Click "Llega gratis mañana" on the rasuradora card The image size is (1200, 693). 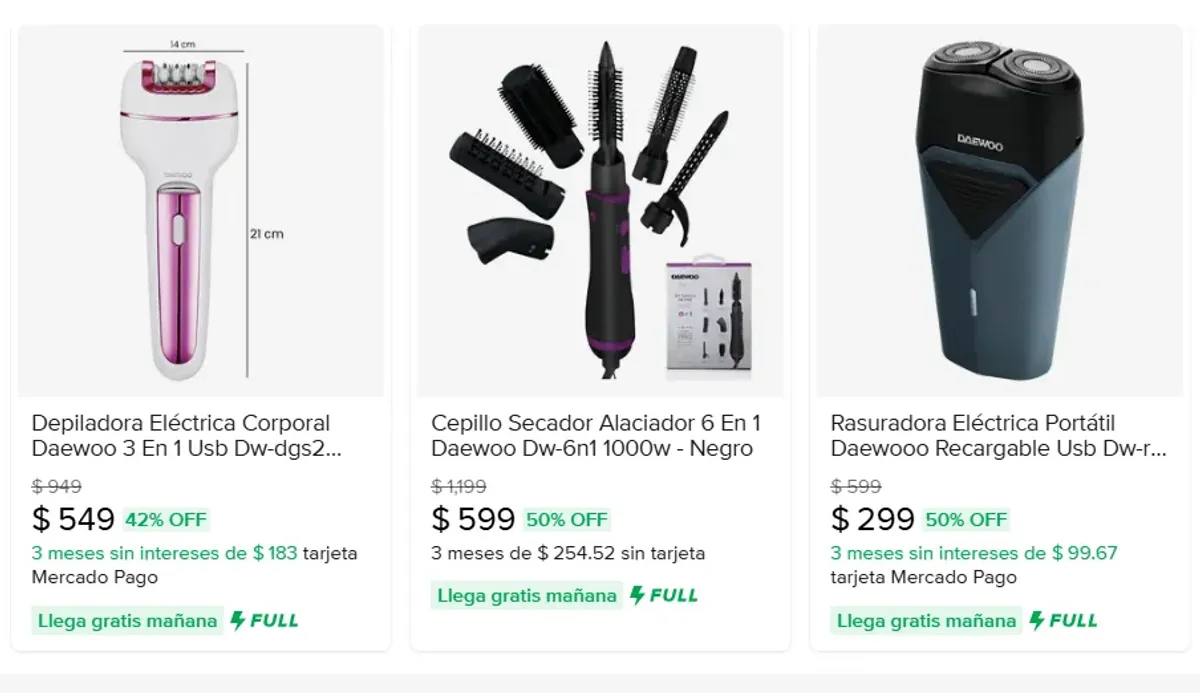pos(926,621)
